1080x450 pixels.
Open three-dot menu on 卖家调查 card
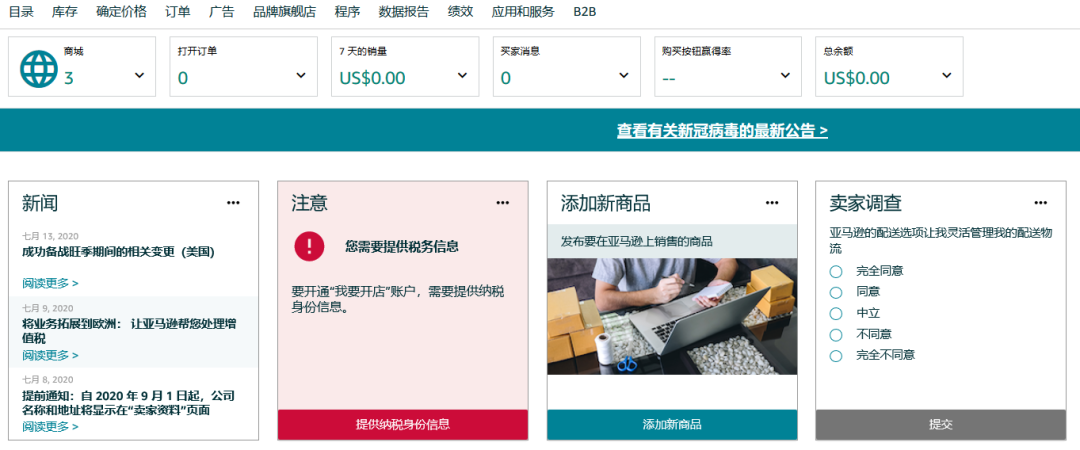pyautogui.click(x=1041, y=203)
